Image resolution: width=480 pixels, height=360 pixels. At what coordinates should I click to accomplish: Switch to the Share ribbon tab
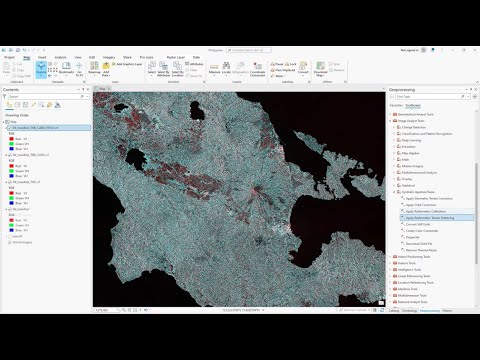127,57
